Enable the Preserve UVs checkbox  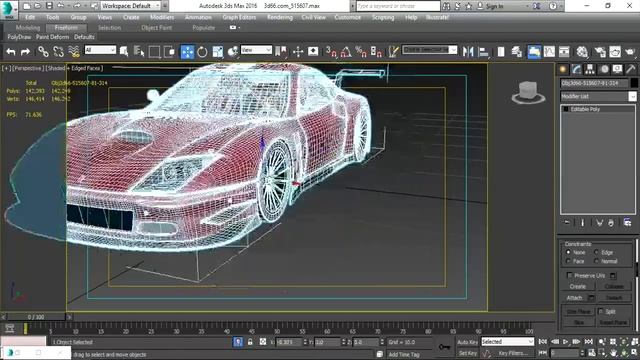pyautogui.click(x=570, y=275)
